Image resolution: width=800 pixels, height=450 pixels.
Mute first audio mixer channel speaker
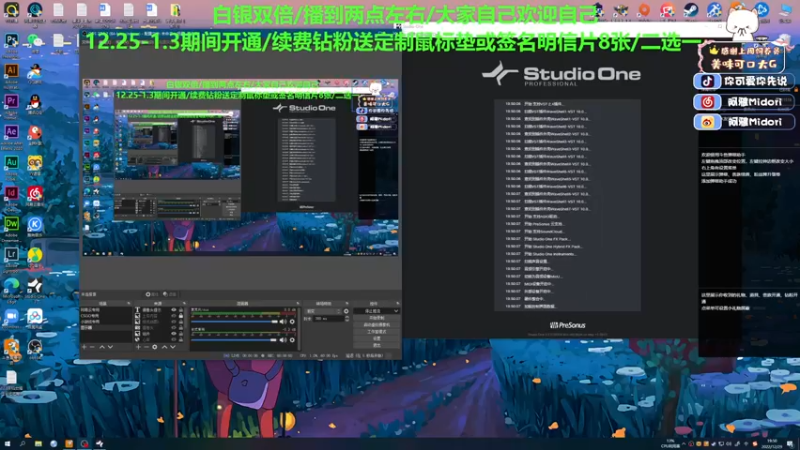pyautogui.click(x=283, y=321)
